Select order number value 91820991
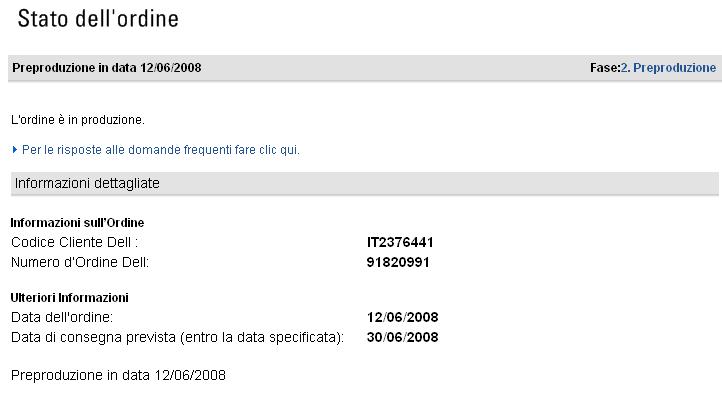This screenshot has height=410, width=722. click(x=397, y=262)
